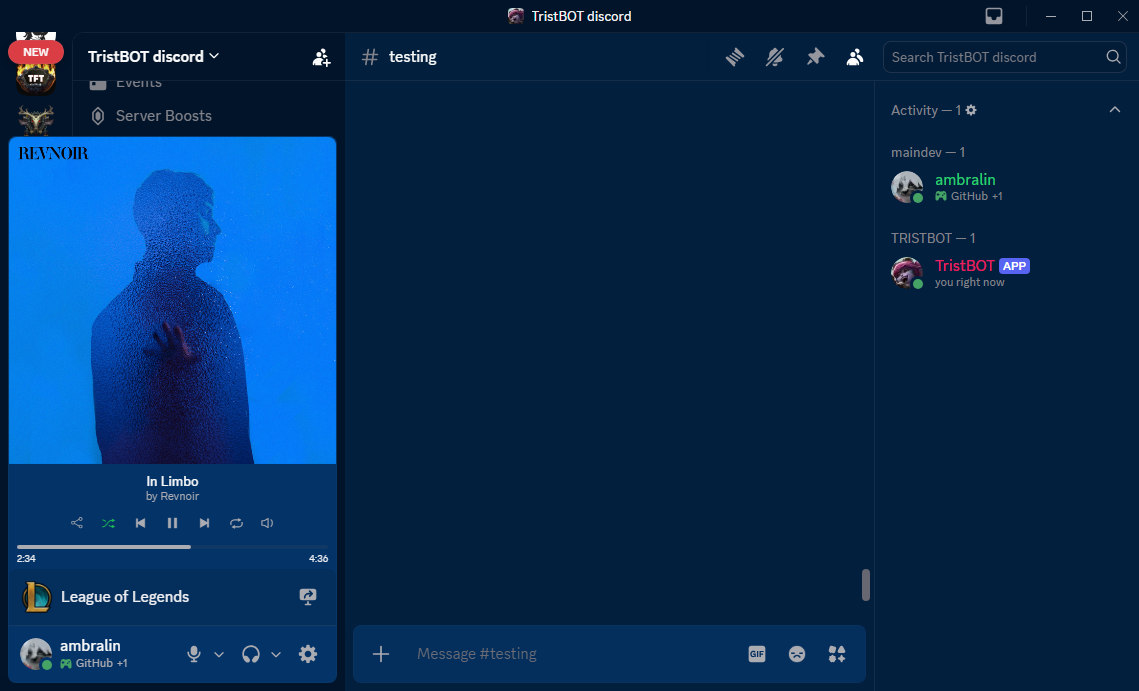The width and height of the screenshot is (1139, 691).
Task: Stream League of Legends via screen-share icon
Action: click(308, 597)
